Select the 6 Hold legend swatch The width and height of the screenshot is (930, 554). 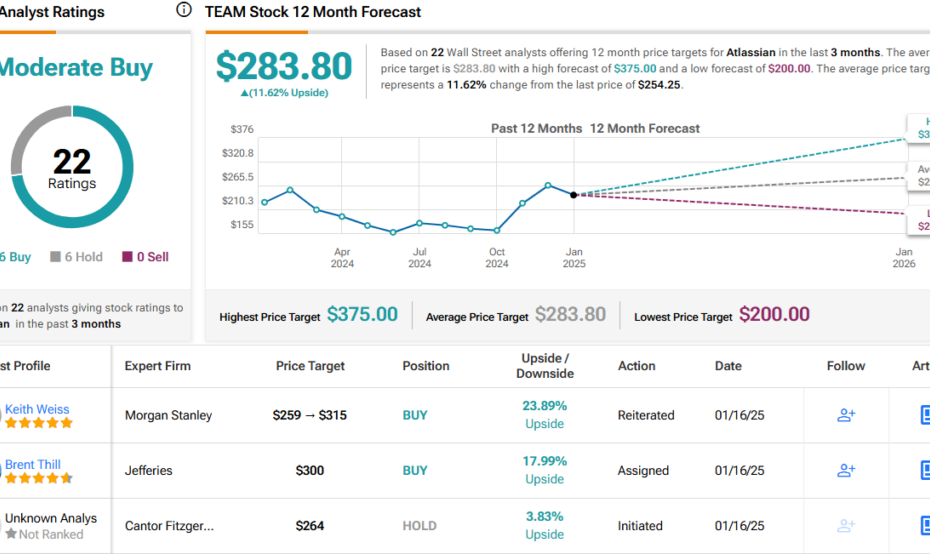click(55, 257)
